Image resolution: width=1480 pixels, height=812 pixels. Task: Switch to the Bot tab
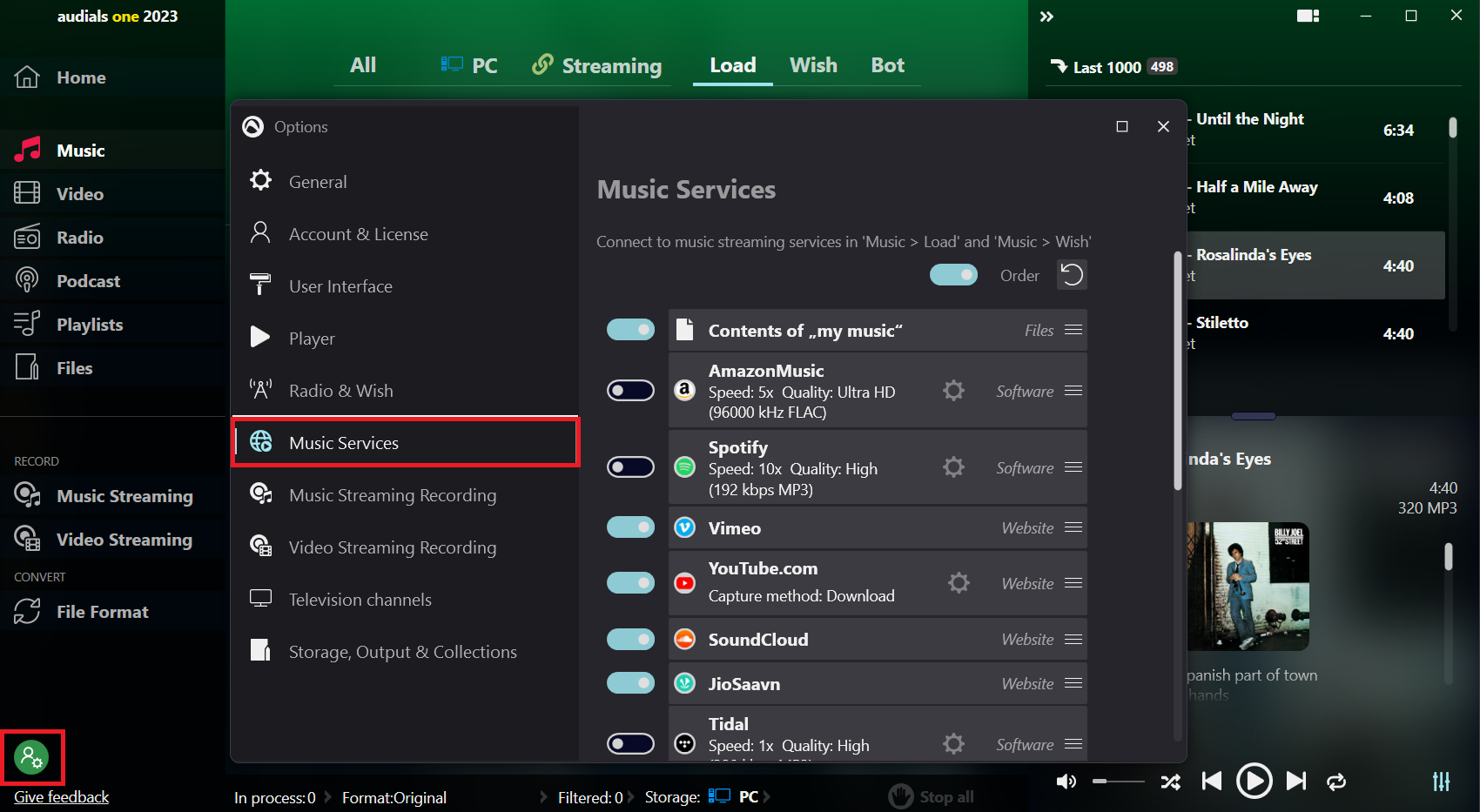888,65
